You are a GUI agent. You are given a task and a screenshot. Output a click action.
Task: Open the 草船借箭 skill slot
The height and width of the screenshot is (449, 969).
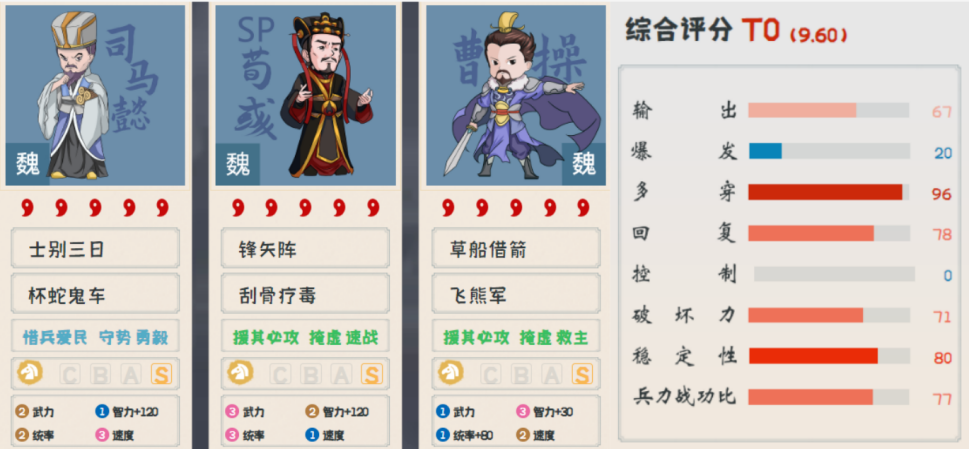click(516, 248)
